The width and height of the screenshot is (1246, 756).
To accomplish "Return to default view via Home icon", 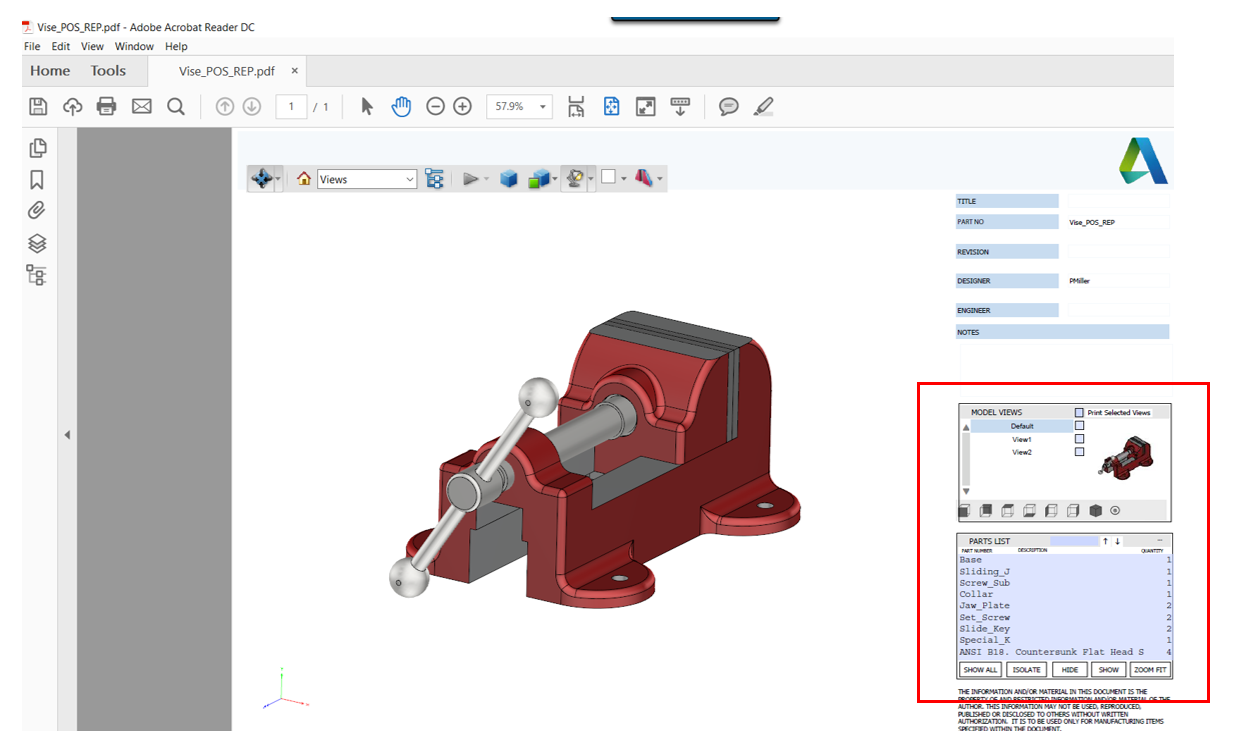I will tap(304, 178).
